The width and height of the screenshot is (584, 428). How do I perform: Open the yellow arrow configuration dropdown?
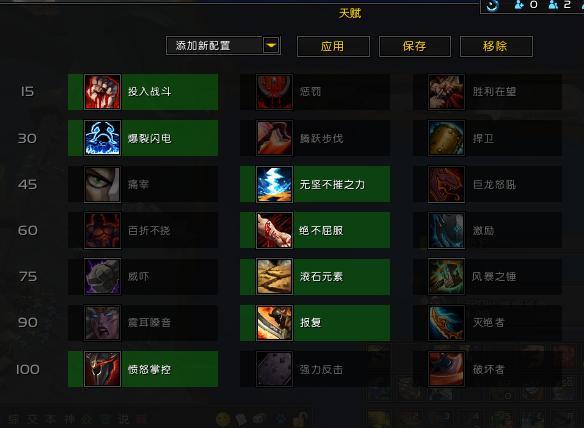[x=271, y=45]
